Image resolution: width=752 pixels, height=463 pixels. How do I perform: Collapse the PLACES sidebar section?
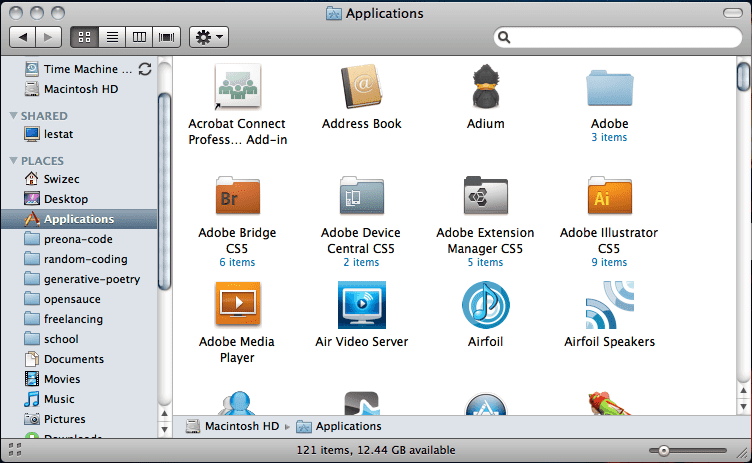click(x=13, y=160)
